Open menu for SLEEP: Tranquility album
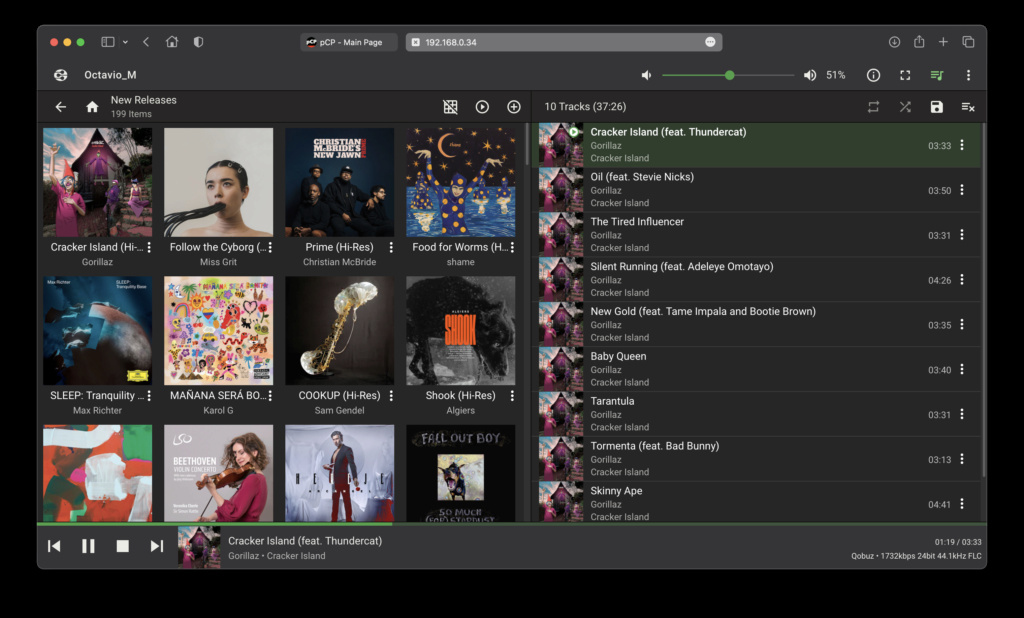This screenshot has height=618, width=1024. click(x=149, y=395)
